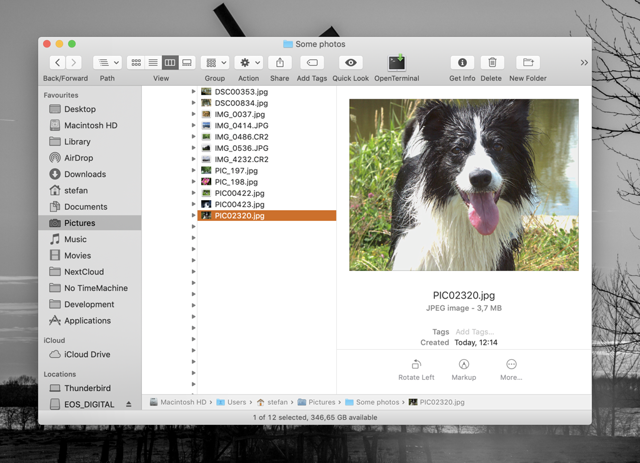Select Thunderbird under Locations

tap(90, 388)
